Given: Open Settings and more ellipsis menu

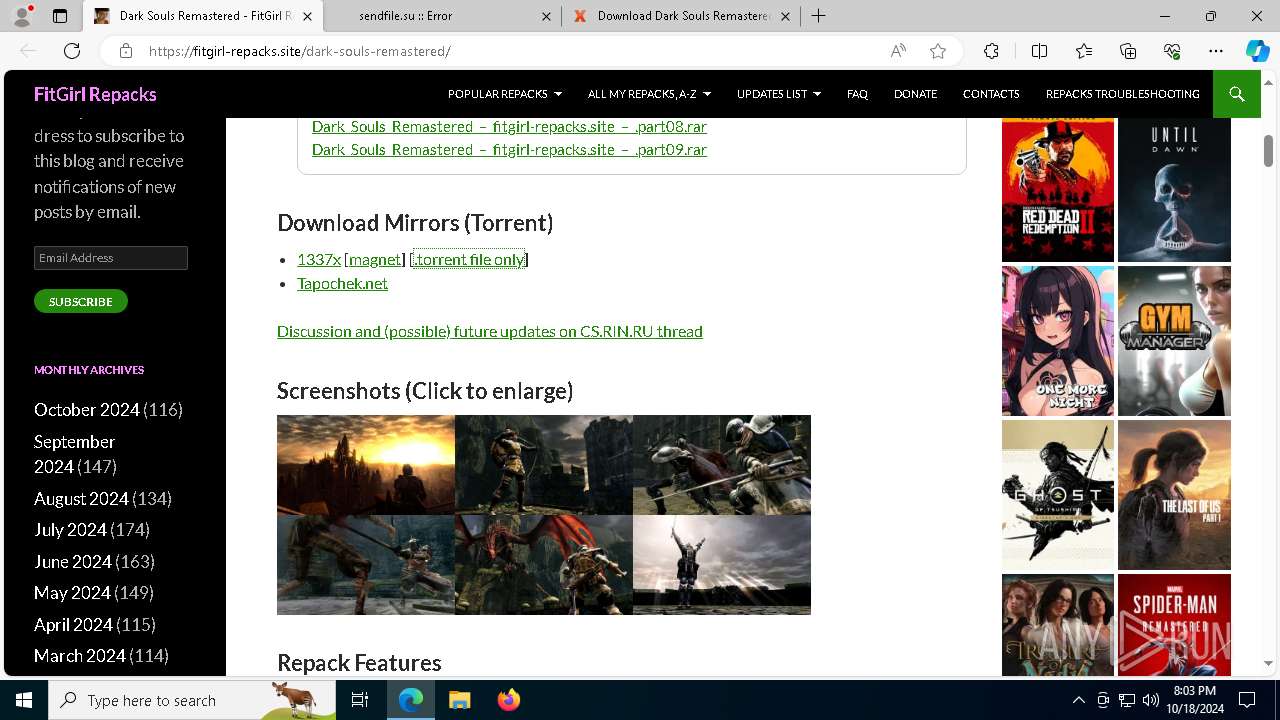Looking at the screenshot, I should click(x=1216, y=51).
